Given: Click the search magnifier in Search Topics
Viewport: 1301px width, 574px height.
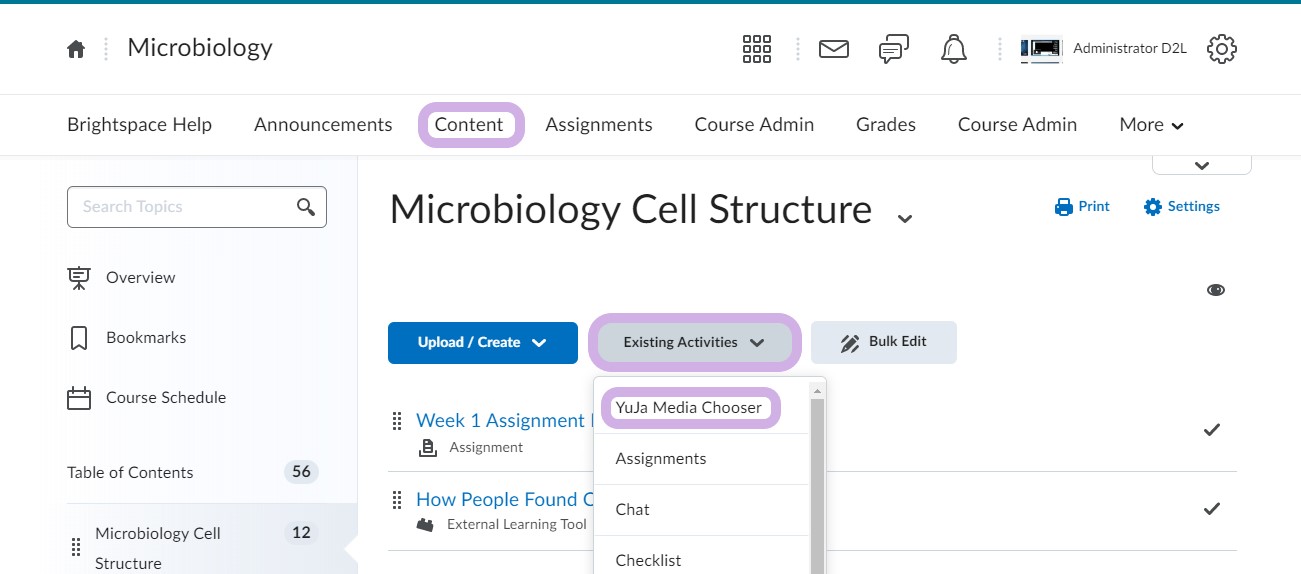Looking at the screenshot, I should (306, 207).
